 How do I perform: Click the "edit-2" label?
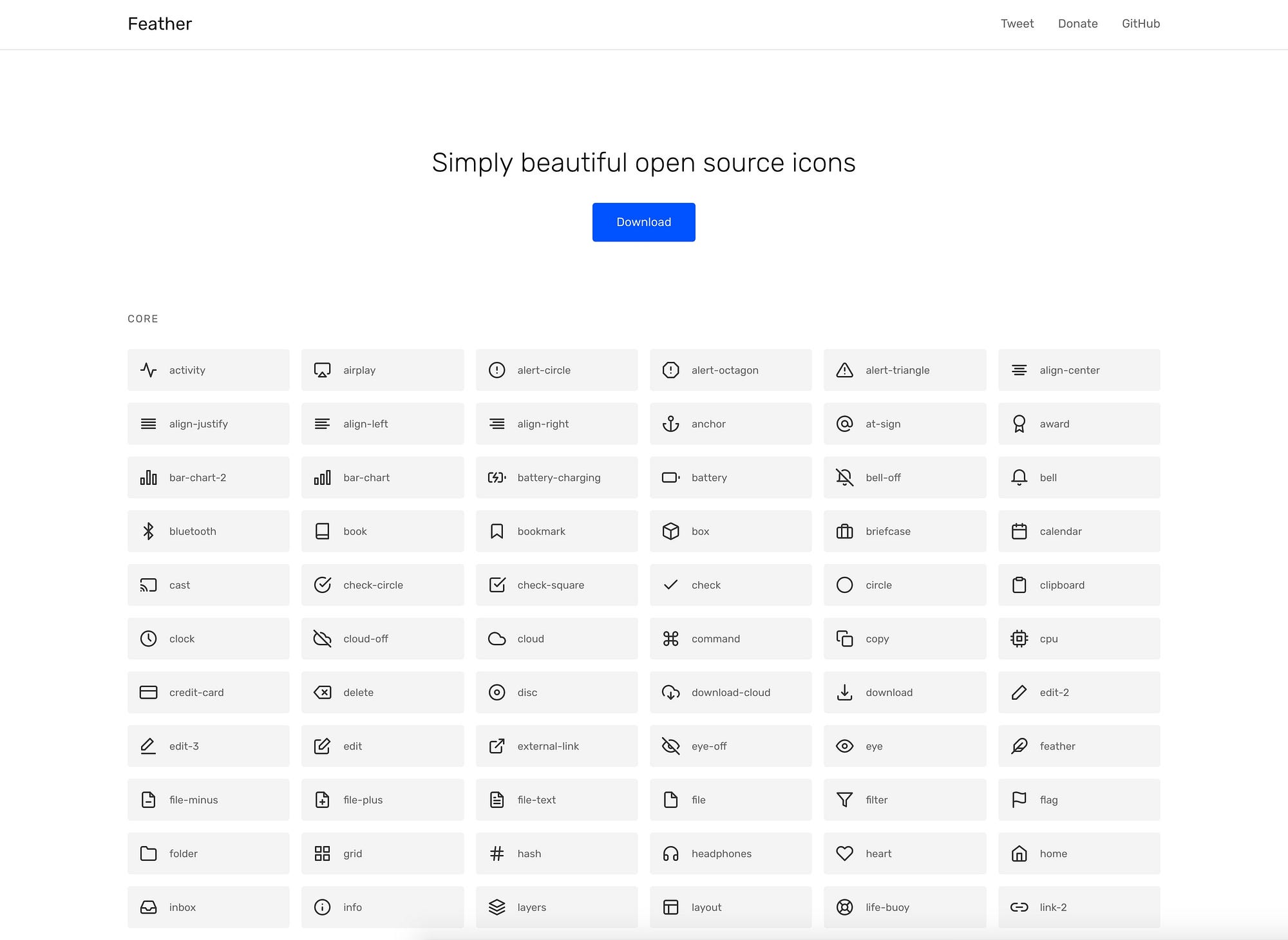click(x=1054, y=693)
